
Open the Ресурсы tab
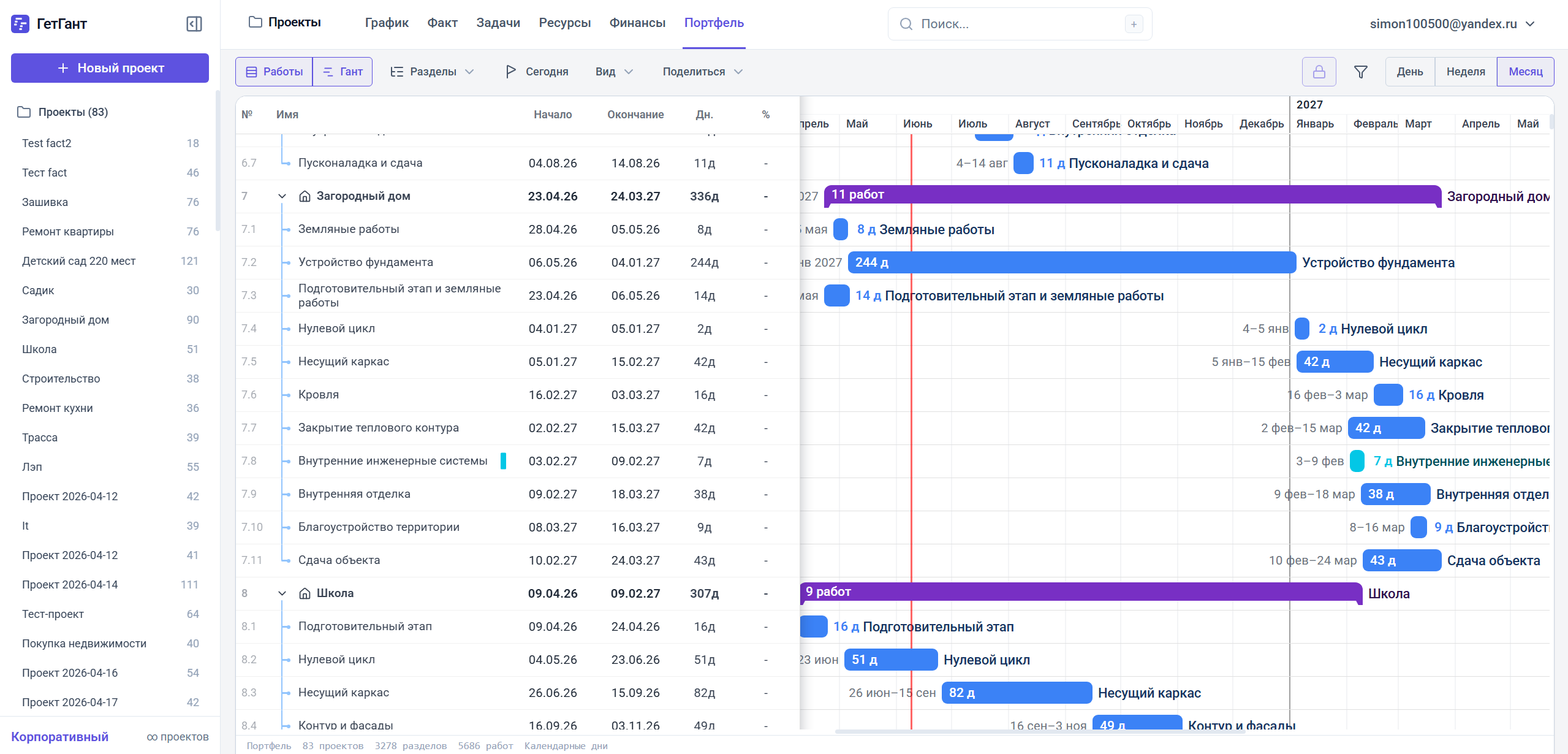point(564,23)
